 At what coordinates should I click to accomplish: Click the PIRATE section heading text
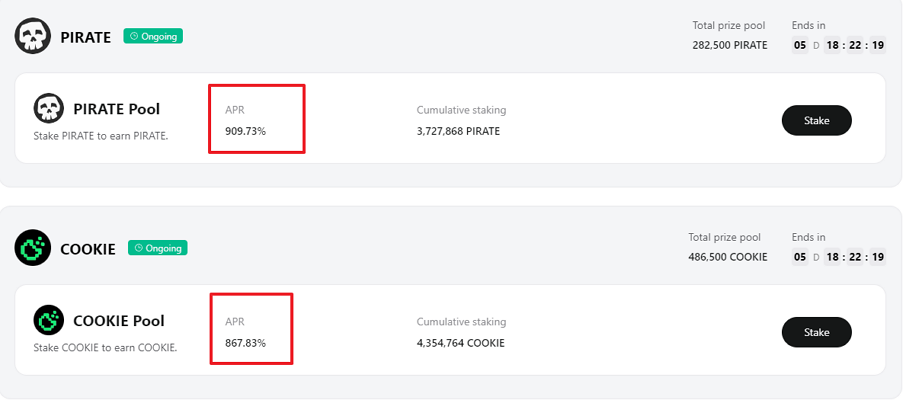pos(86,37)
